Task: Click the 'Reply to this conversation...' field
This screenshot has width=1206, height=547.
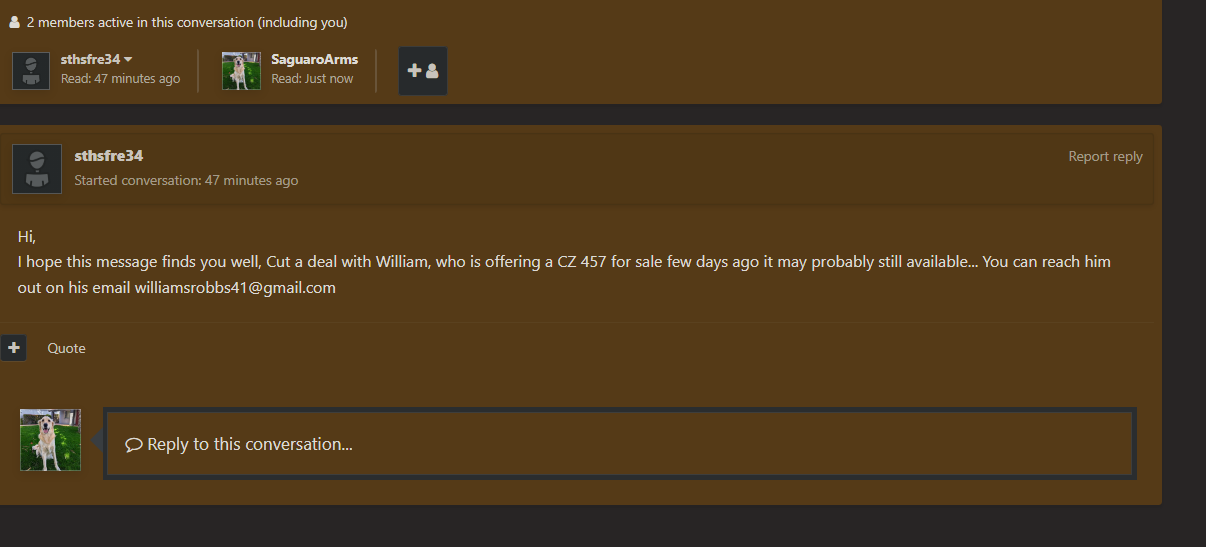Action: [x=620, y=444]
